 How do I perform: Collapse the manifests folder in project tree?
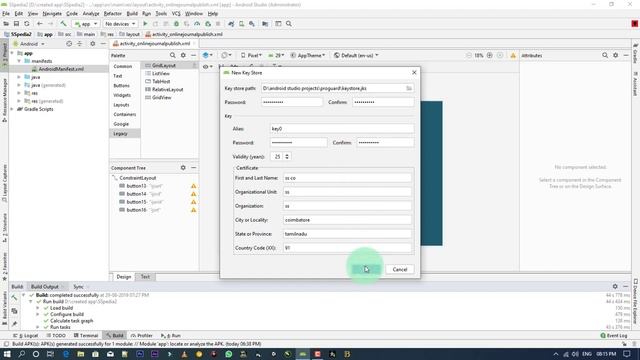tap(19, 61)
